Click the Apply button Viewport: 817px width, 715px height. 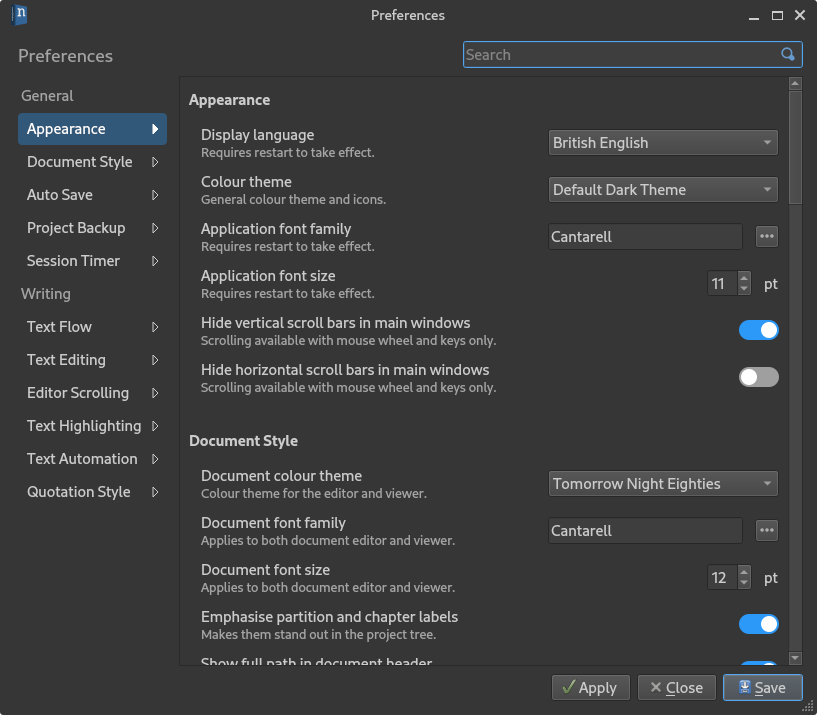coord(590,688)
